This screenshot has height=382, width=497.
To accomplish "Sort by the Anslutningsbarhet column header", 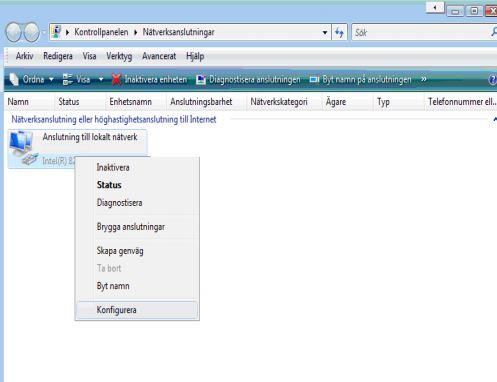I will click(206, 102).
